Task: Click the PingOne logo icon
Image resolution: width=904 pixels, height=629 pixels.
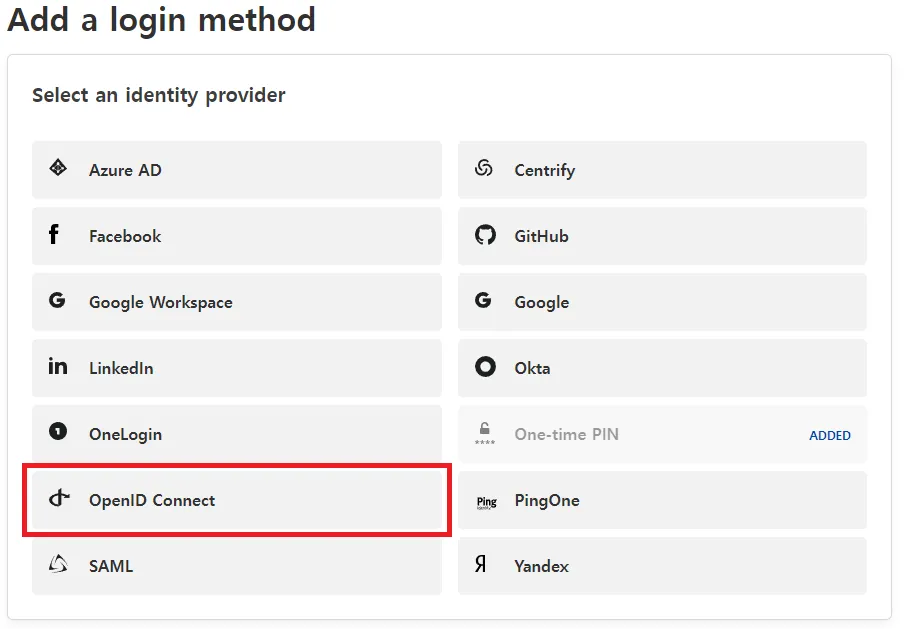Action: pyautogui.click(x=485, y=501)
